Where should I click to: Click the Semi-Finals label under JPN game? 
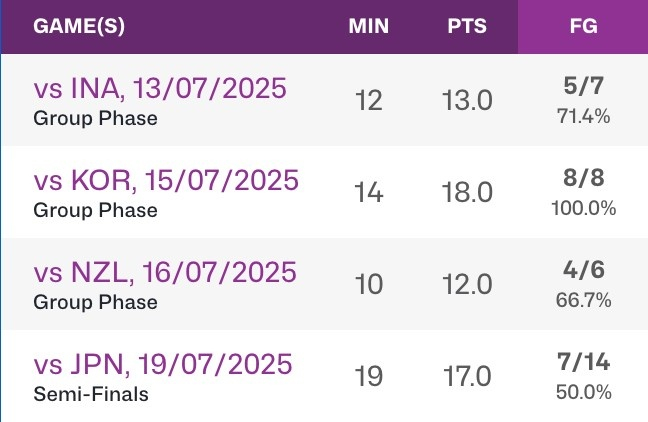(91, 394)
